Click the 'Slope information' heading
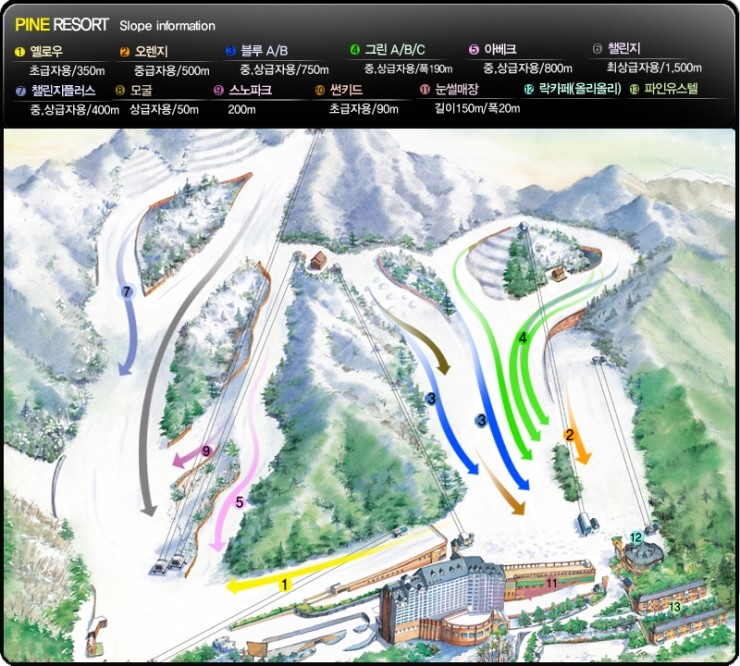The image size is (740, 666). 167,25
